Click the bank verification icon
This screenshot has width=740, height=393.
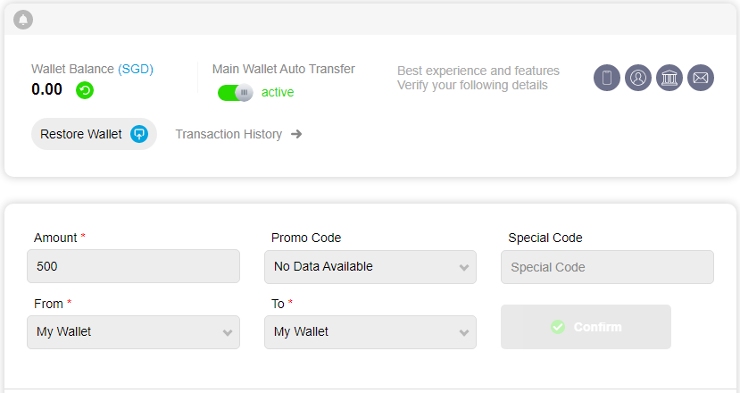(x=669, y=77)
